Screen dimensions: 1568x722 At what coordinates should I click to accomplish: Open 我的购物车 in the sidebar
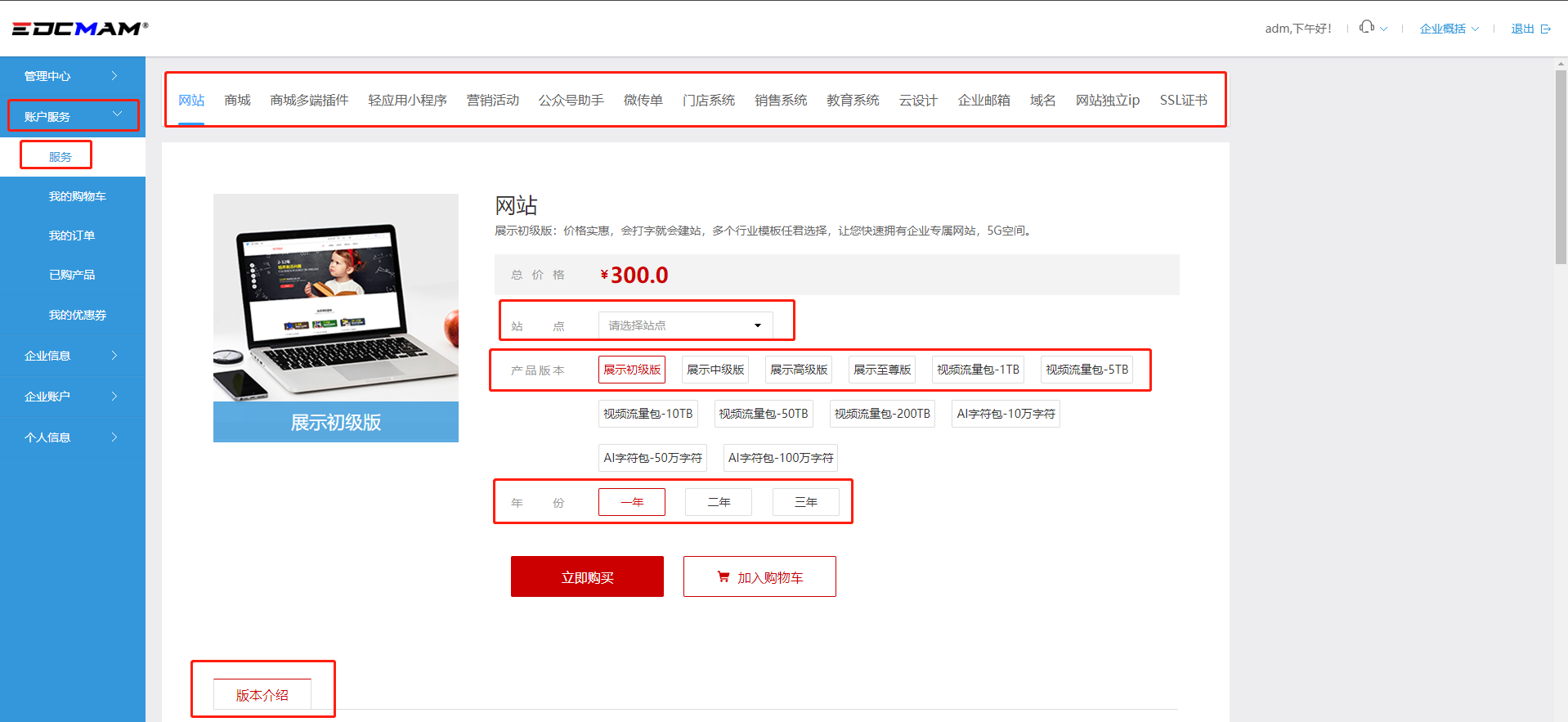pyautogui.click(x=77, y=196)
